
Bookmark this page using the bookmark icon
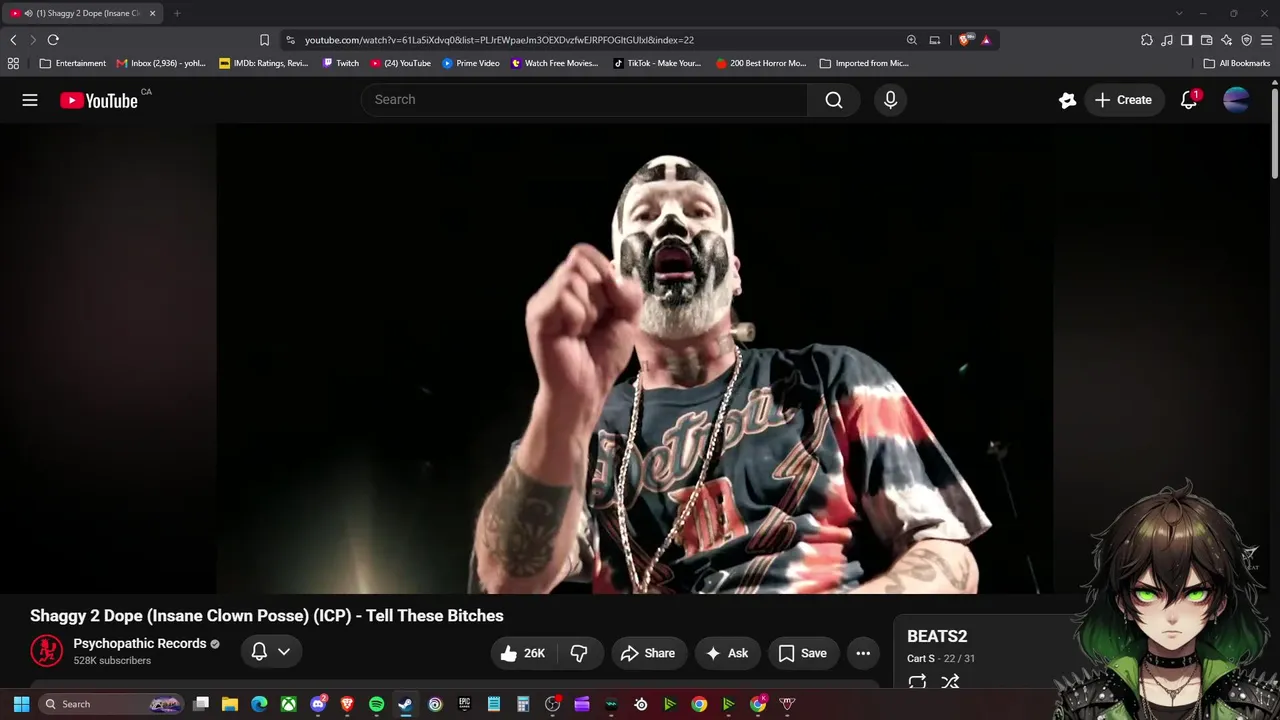tap(264, 40)
